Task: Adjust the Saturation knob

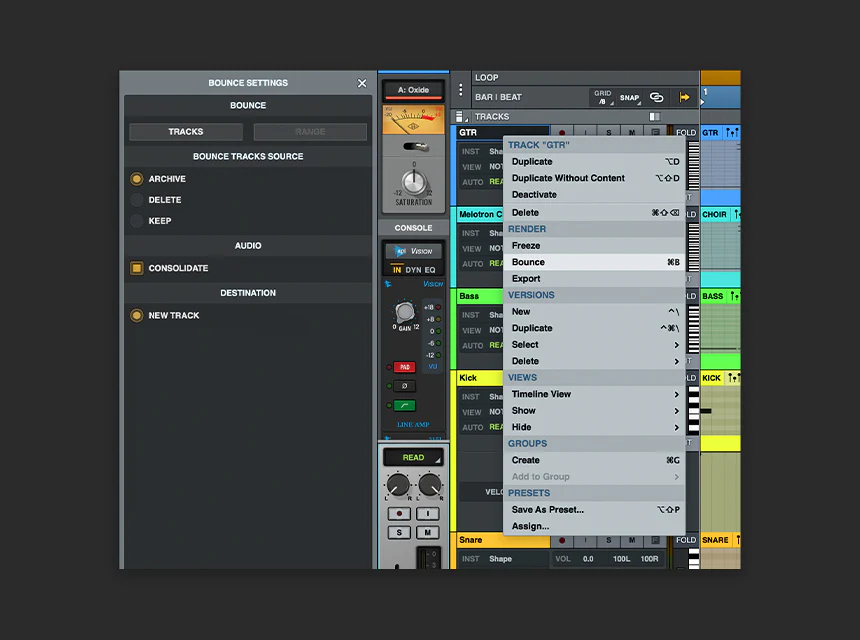Action: pos(414,182)
